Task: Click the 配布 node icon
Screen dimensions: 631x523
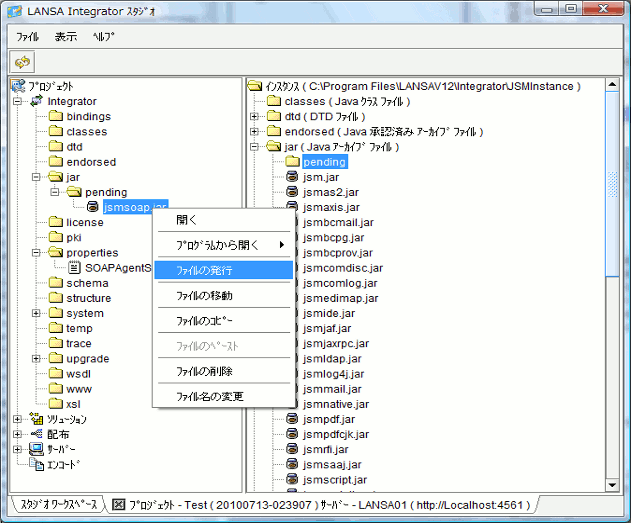Action: coord(36,434)
